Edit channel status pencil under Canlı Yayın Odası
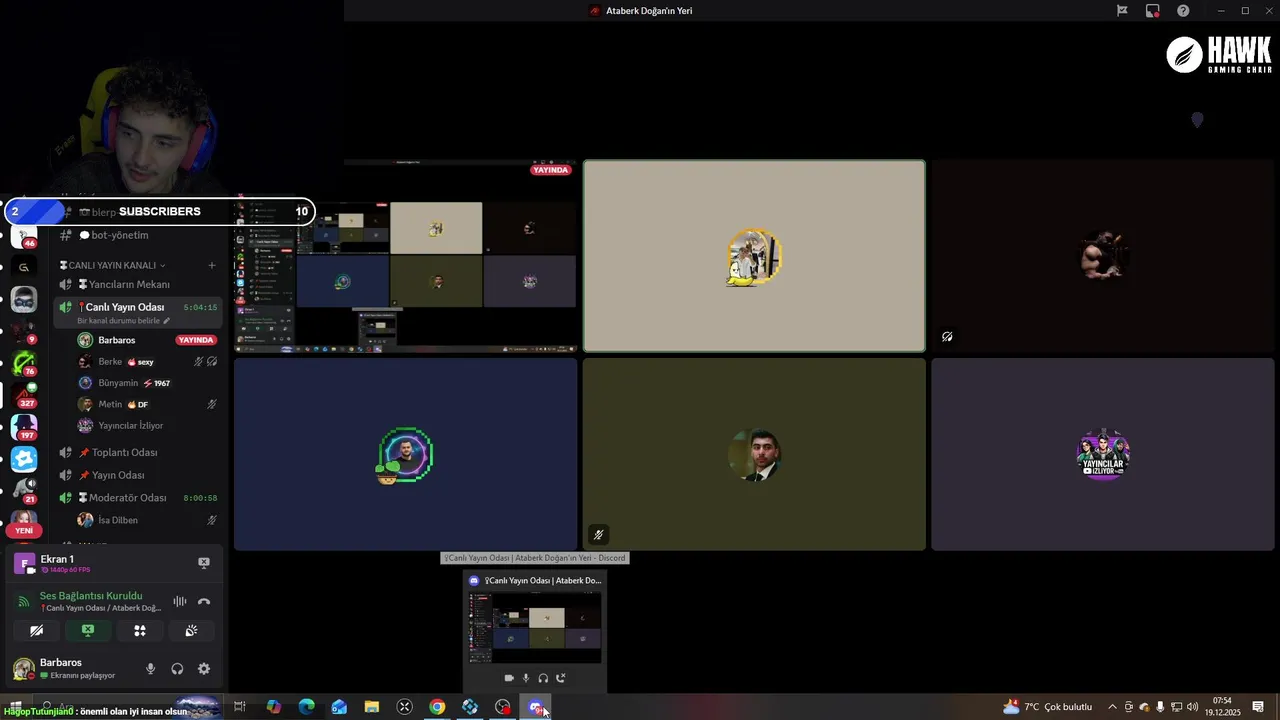This screenshot has width=1280, height=720. (167, 321)
